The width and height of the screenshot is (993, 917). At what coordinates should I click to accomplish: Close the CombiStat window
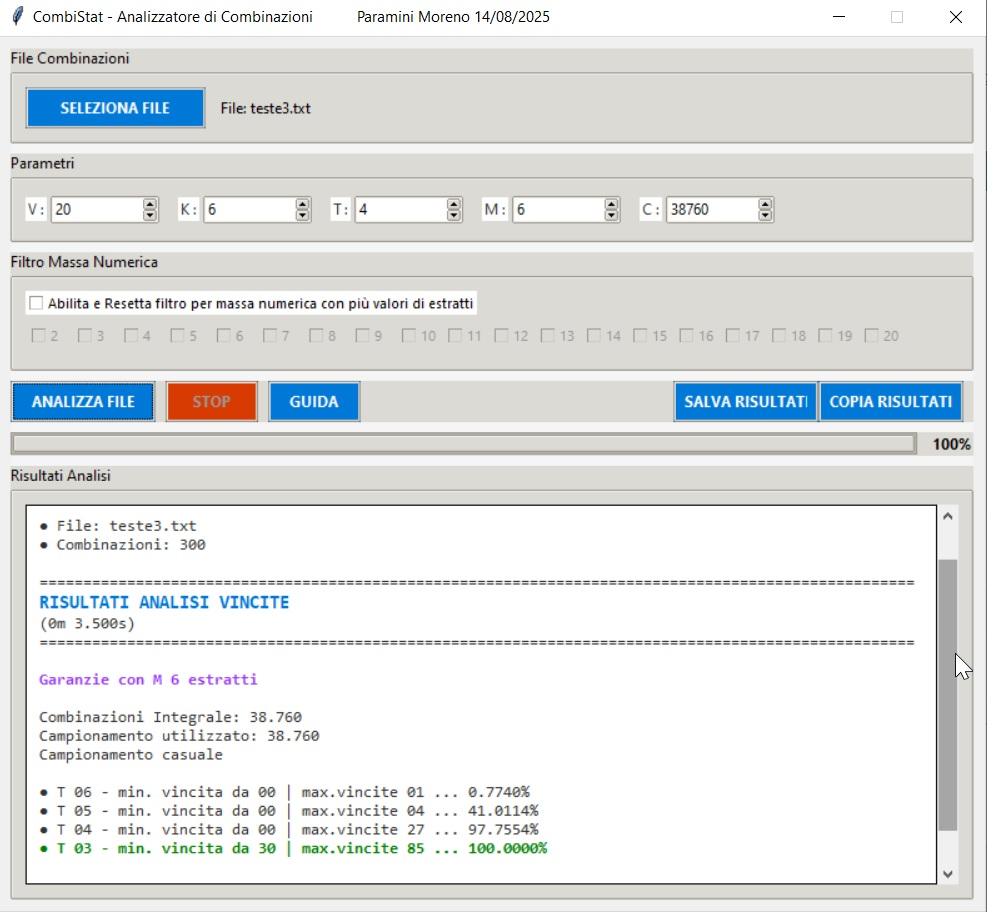(956, 17)
